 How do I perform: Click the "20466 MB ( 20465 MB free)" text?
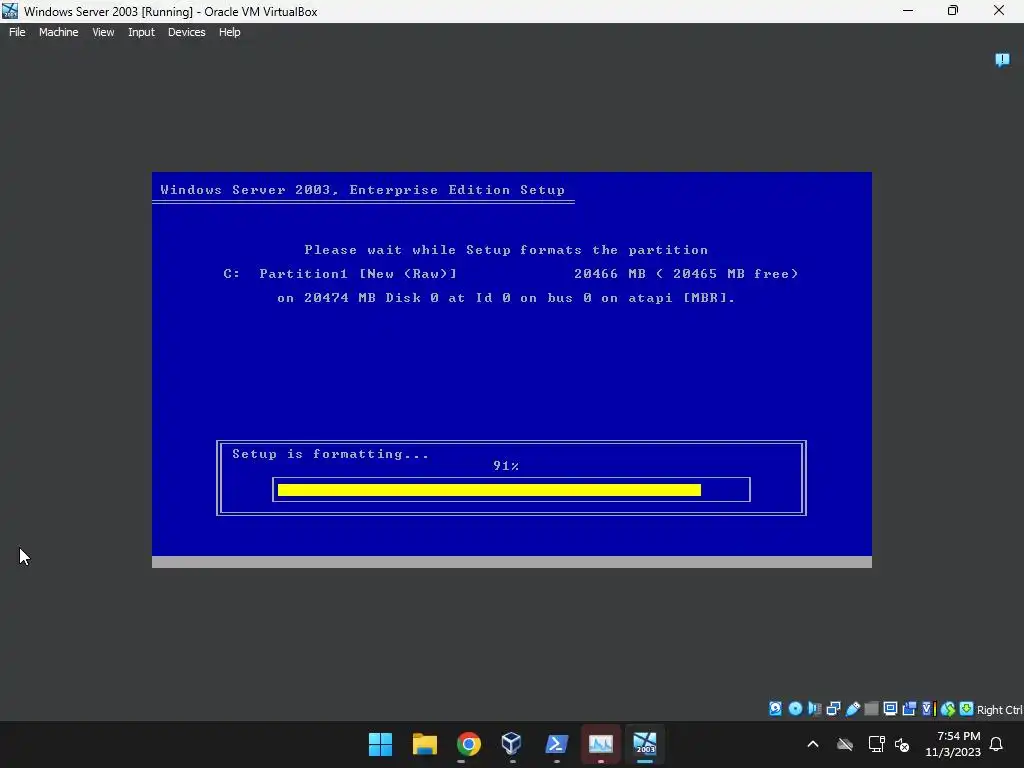(x=686, y=274)
